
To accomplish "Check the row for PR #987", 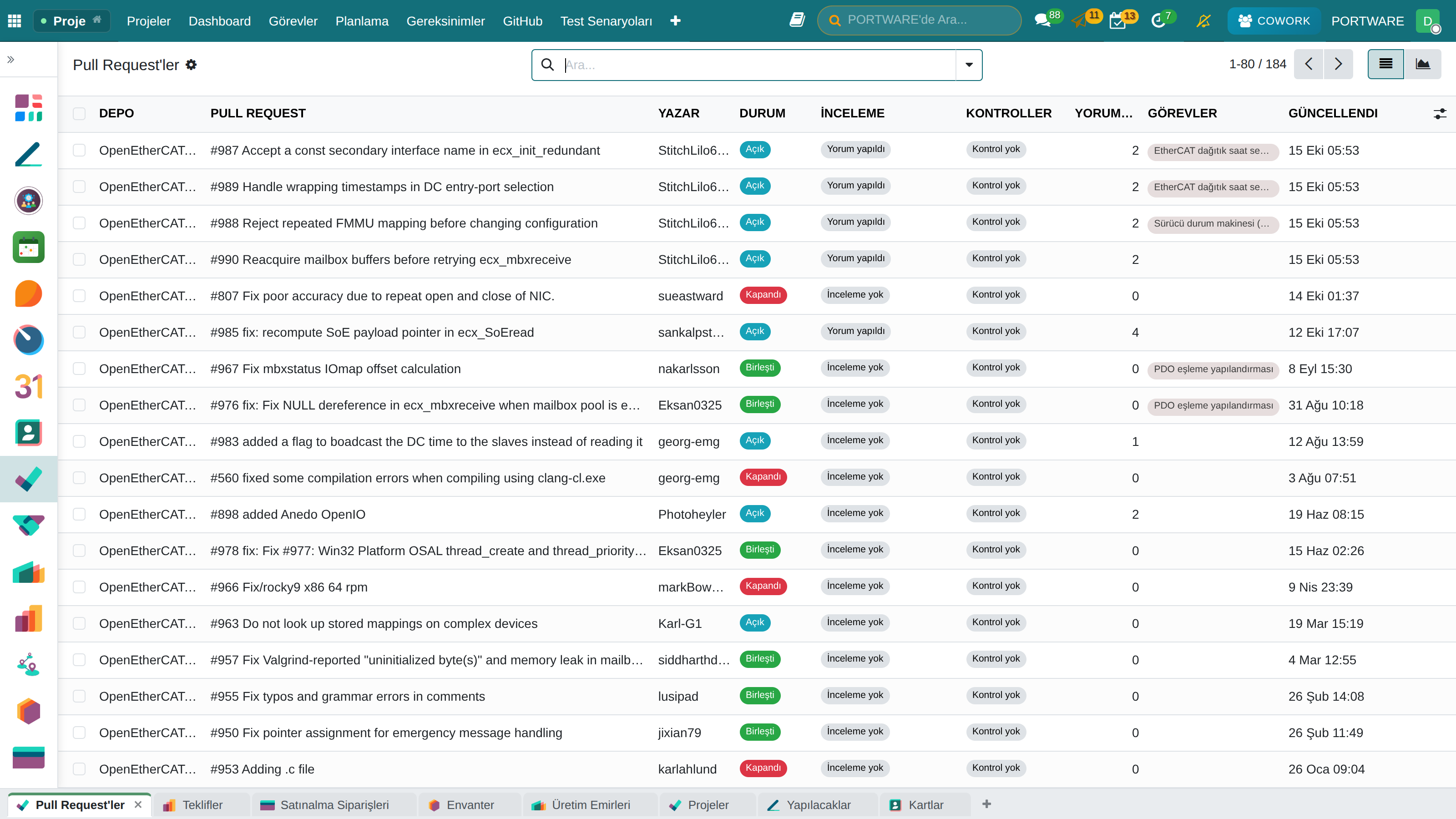I will point(79,150).
